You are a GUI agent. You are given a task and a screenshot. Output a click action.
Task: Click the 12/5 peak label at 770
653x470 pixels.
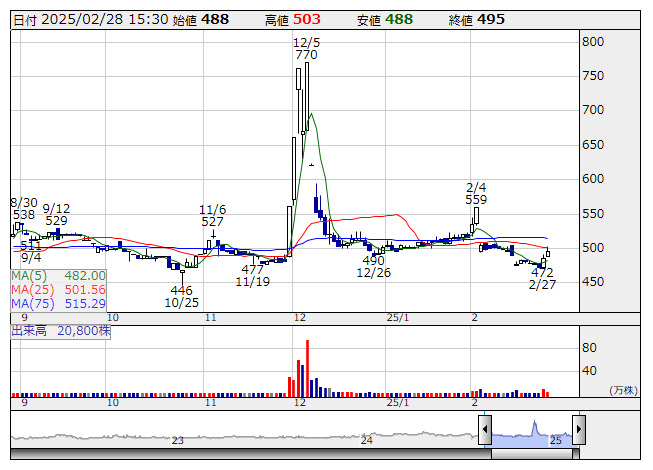click(306, 49)
